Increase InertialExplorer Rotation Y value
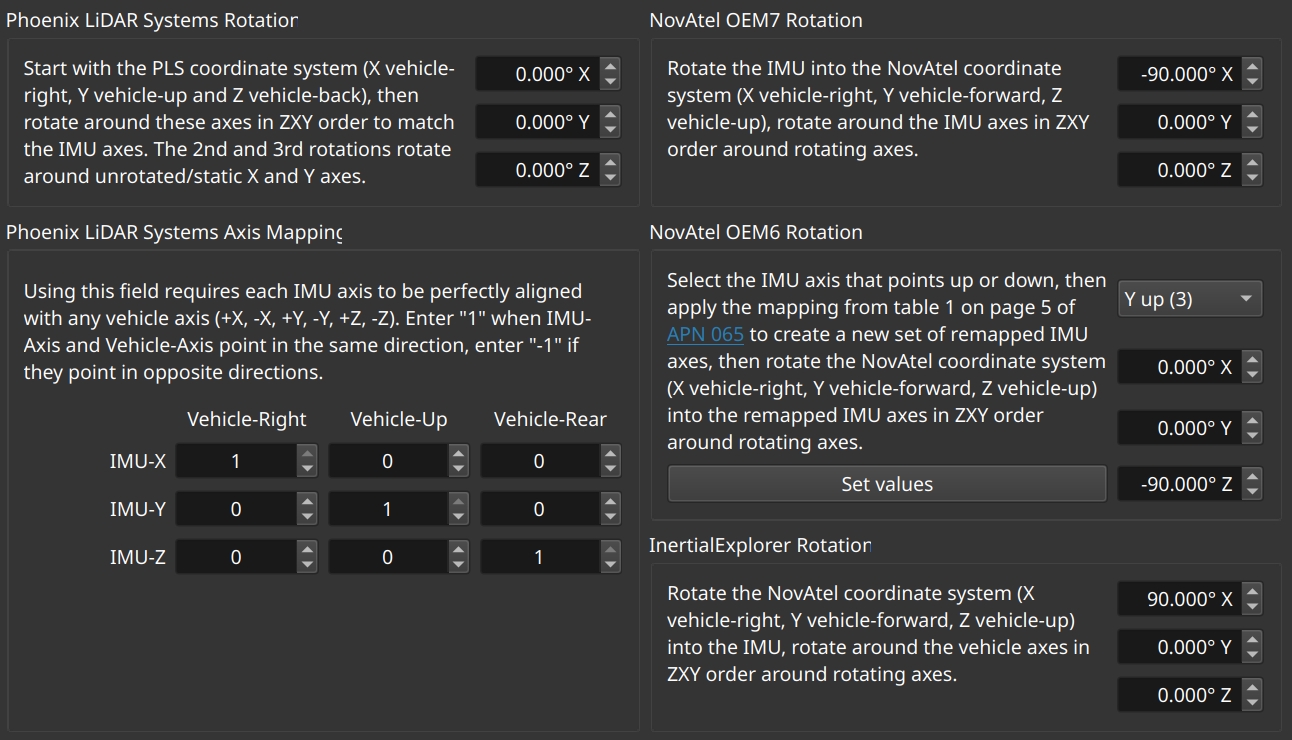 [1252, 639]
